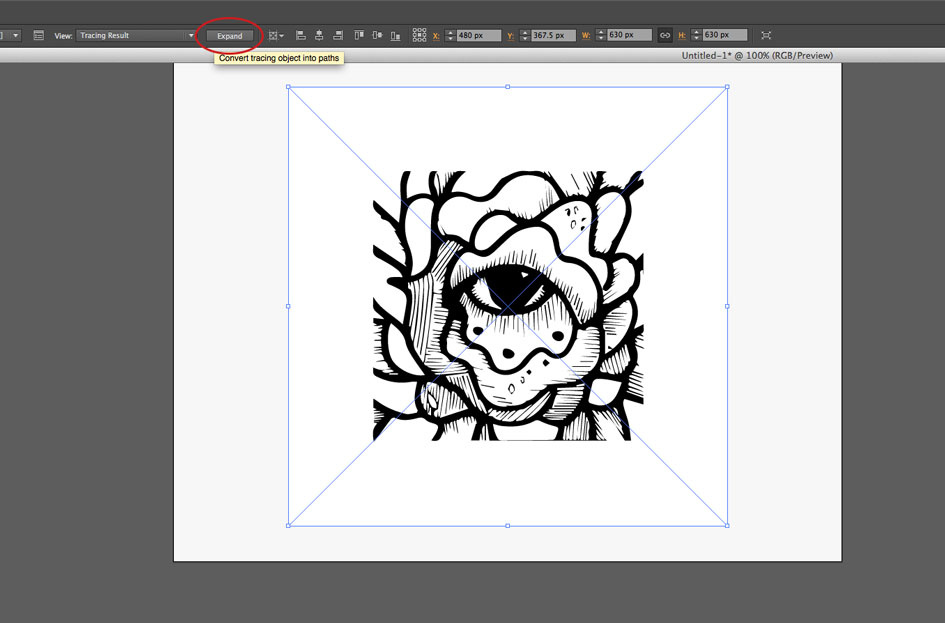945x623 pixels.
Task: Click the nine-point reference point locator
Action: tap(420, 34)
